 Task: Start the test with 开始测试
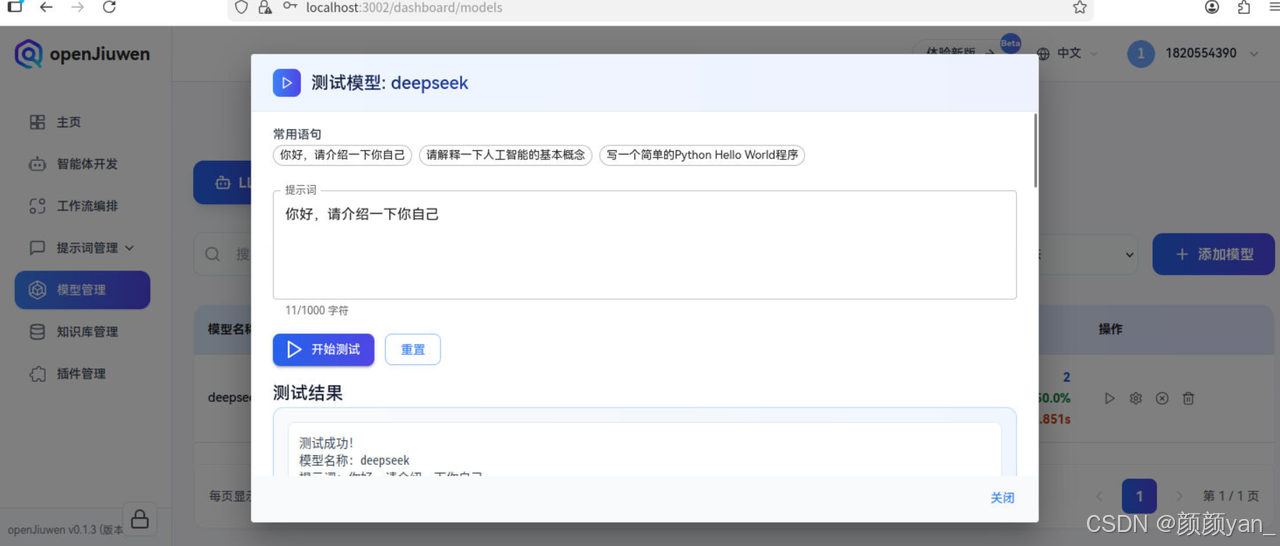click(x=323, y=350)
